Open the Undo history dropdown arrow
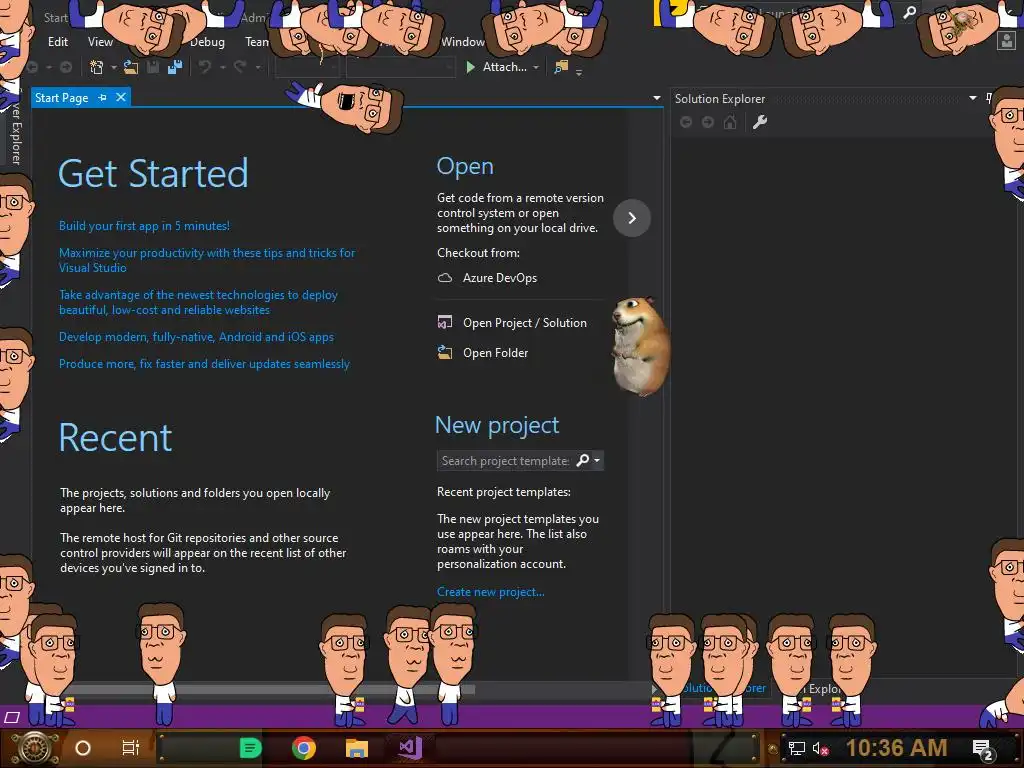This screenshot has height=768, width=1024. coord(223,67)
